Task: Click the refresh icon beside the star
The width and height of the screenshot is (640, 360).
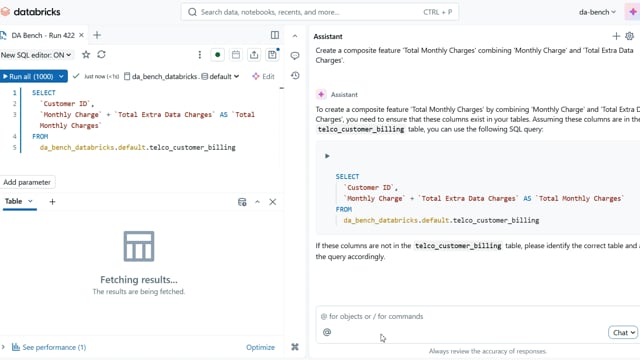Action: (x=101, y=54)
